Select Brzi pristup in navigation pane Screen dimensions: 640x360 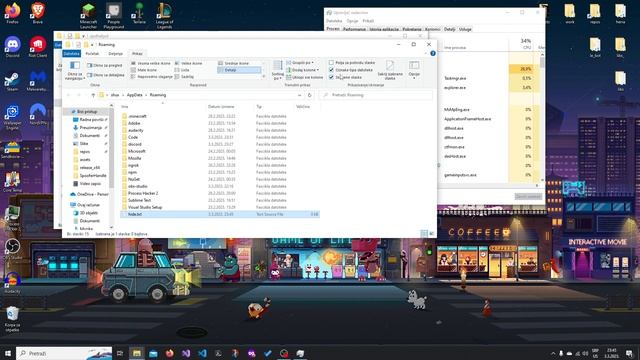point(87,111)
